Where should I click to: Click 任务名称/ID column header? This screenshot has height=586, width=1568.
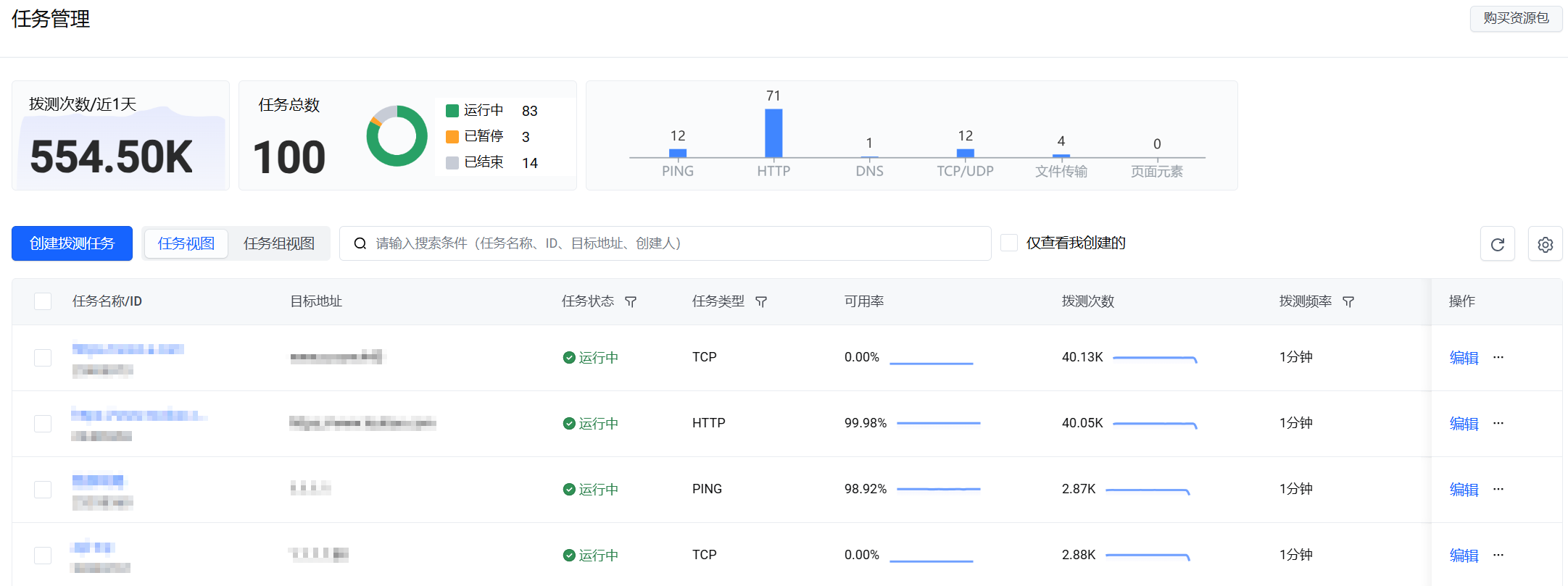click(107, 301)
